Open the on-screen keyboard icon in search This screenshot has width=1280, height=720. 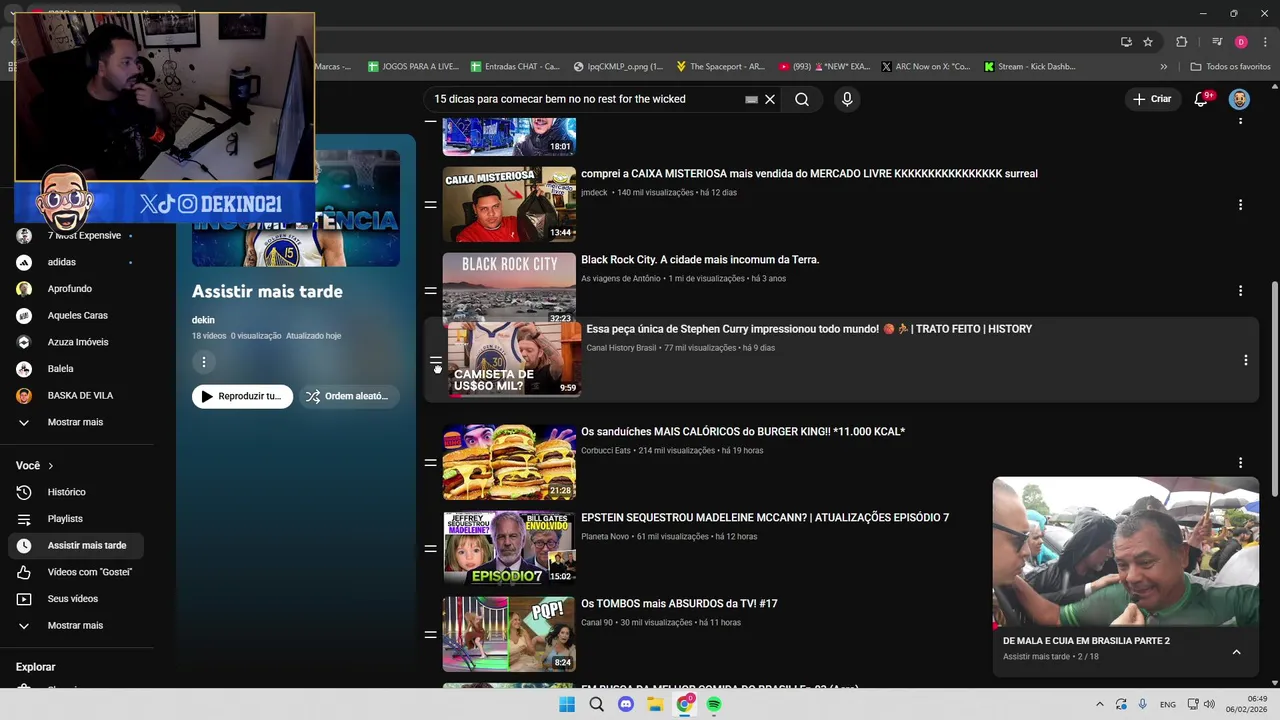tap(752, 100)
